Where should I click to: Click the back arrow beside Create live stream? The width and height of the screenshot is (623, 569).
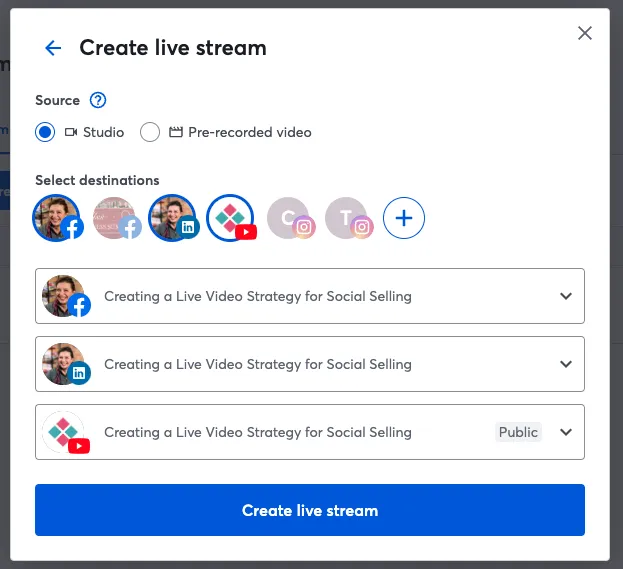pyautogui.click(x=53, y=48)
